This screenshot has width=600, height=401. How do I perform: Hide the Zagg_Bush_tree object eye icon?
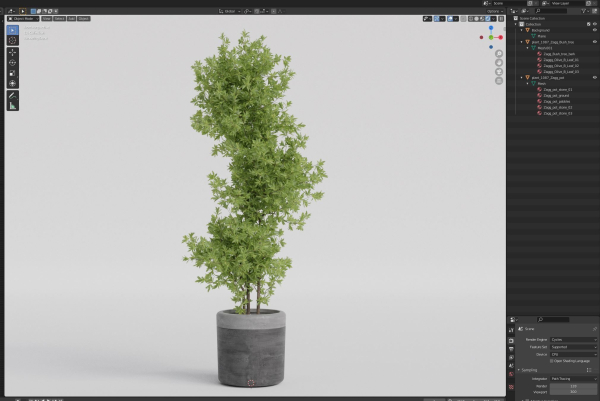click(x=595, y=42)
